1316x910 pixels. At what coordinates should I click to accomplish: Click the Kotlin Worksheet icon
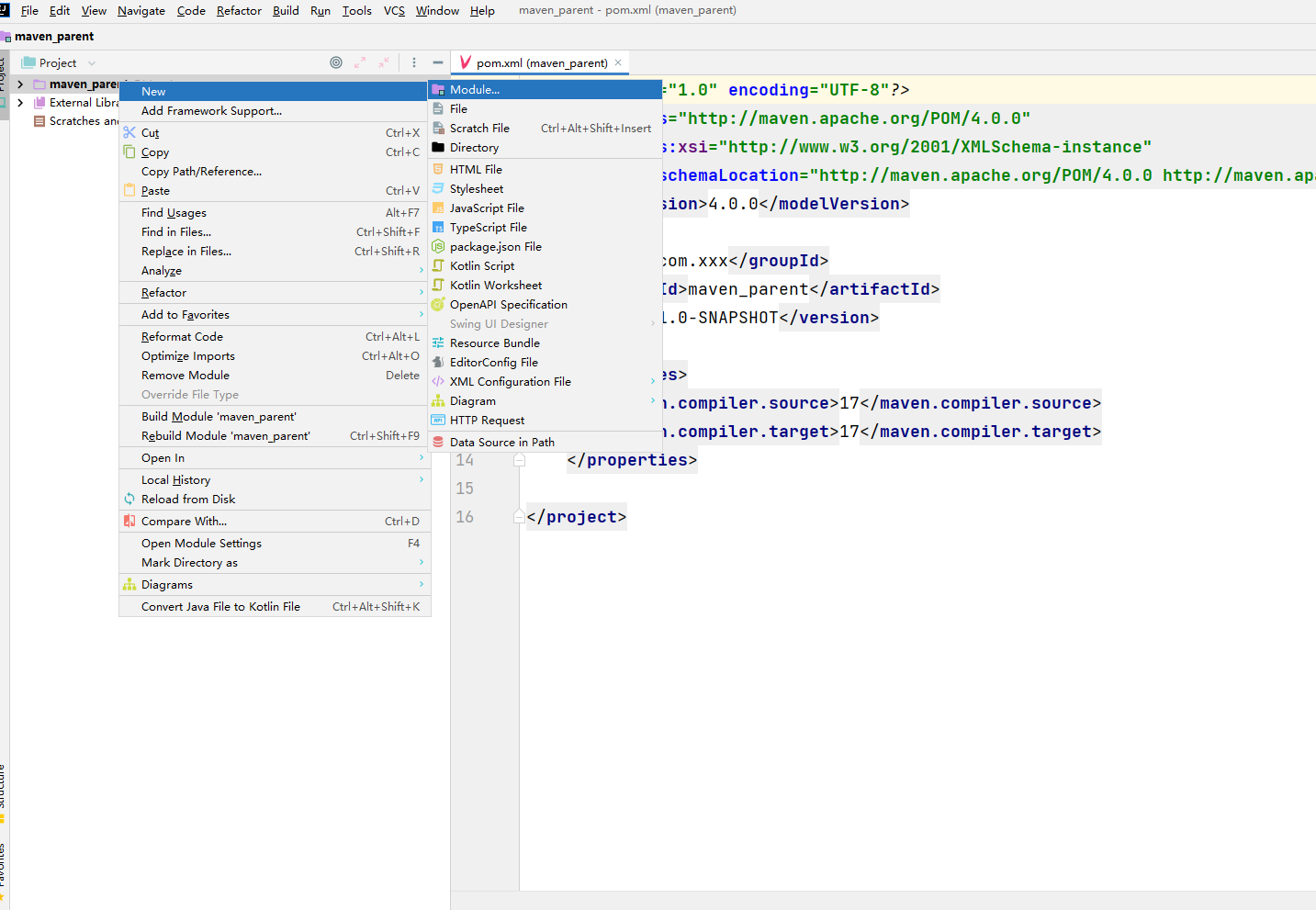pyautogui.click(x=438, y=286)
